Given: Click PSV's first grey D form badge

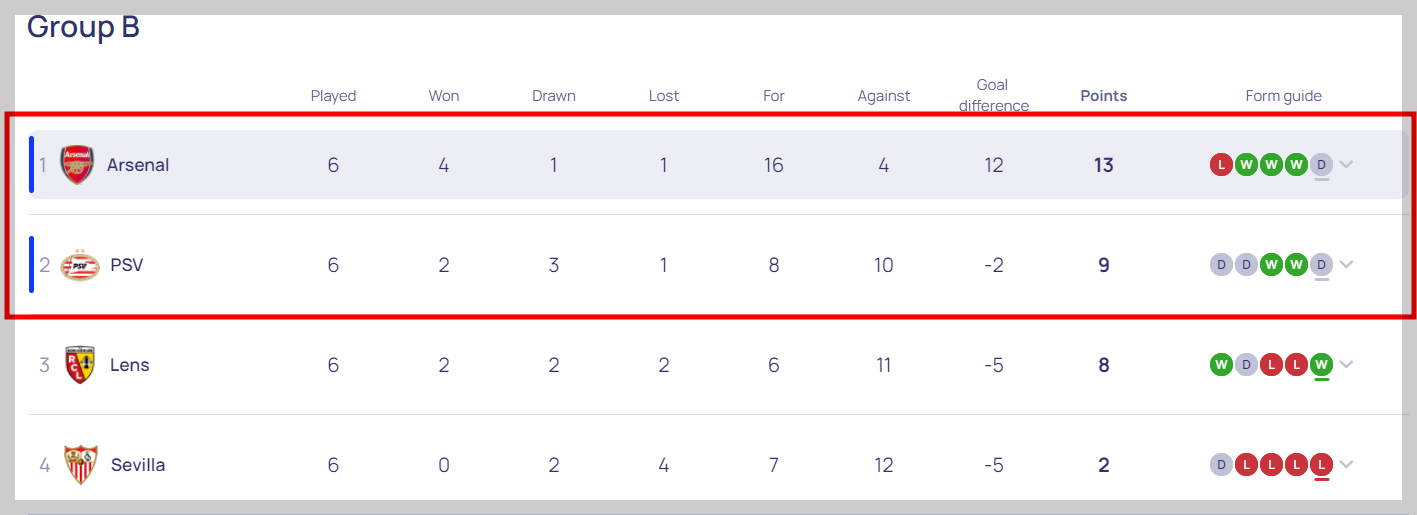Looking at the screenshot, I should click(x=1221, y=265).
